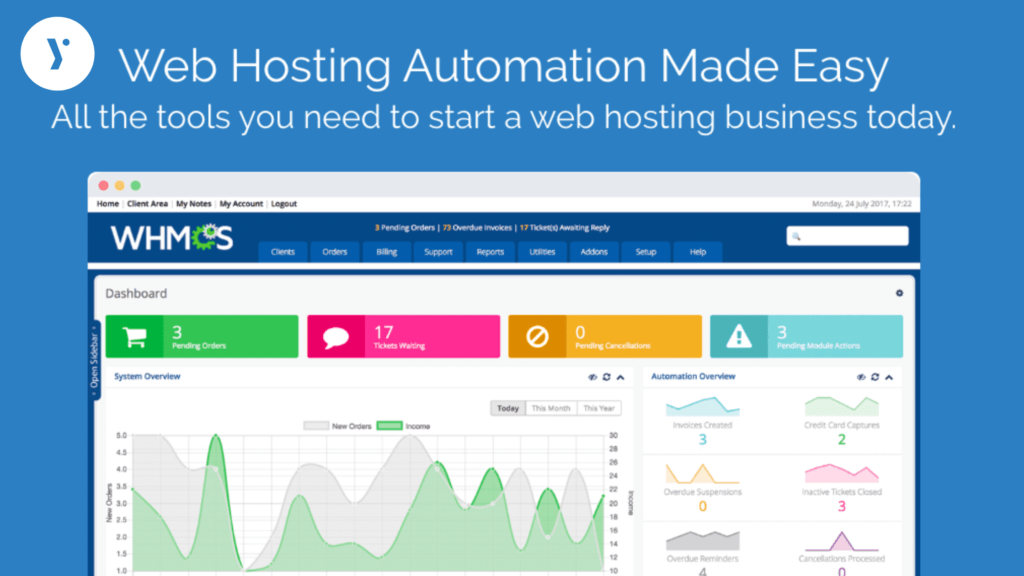Screen dimensions: 1024x576
Task: Click inside the search field
Action: (847, 234)
